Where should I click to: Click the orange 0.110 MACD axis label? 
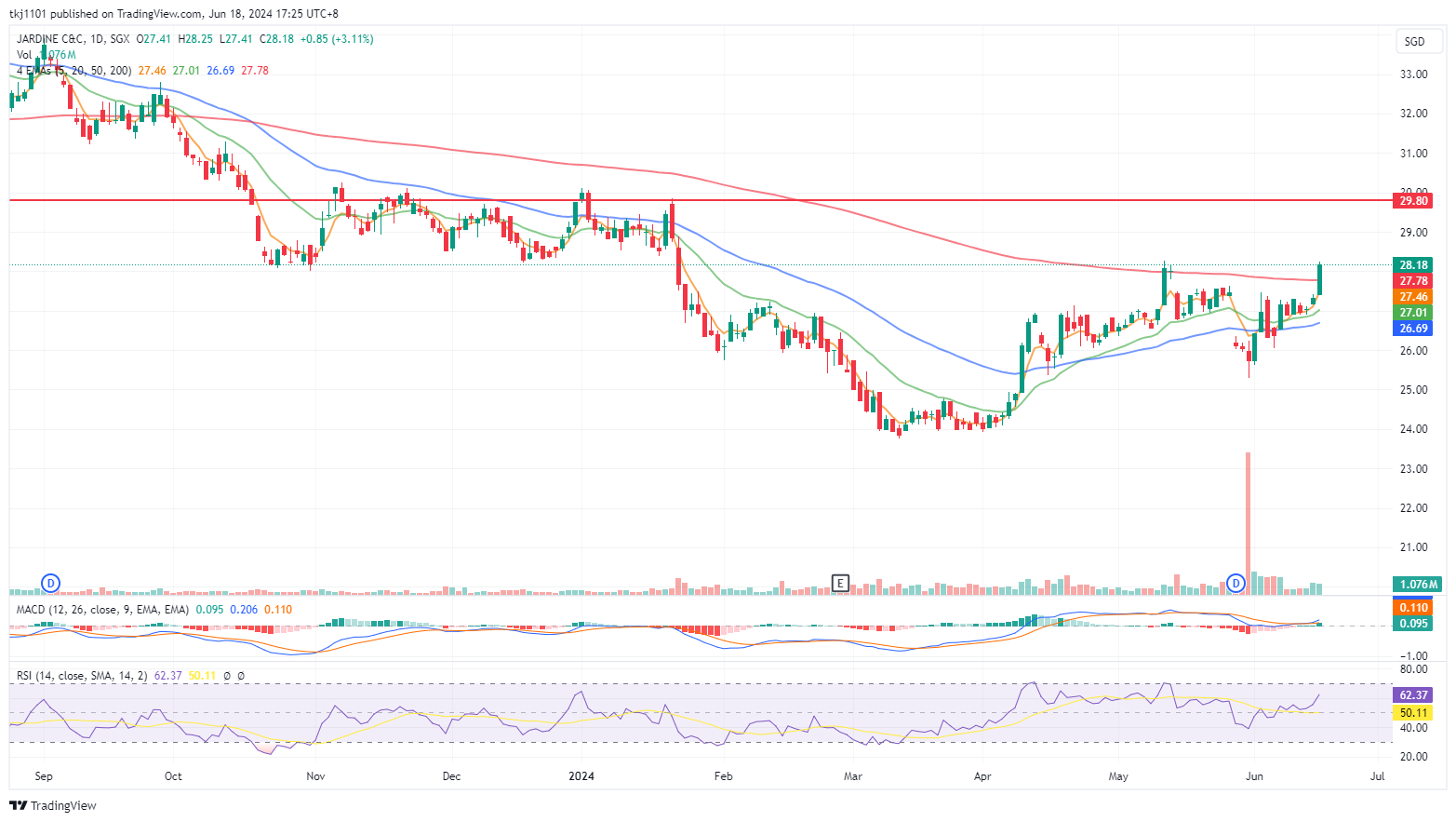(x=1413, y=608)
